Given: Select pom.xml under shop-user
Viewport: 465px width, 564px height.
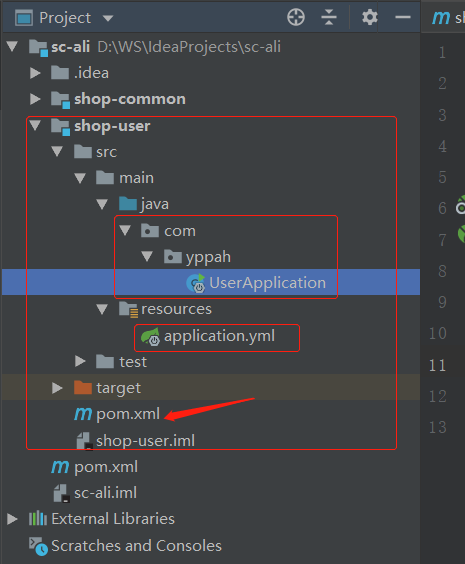Looking at the screenshot, I should [x=128, y=414].
